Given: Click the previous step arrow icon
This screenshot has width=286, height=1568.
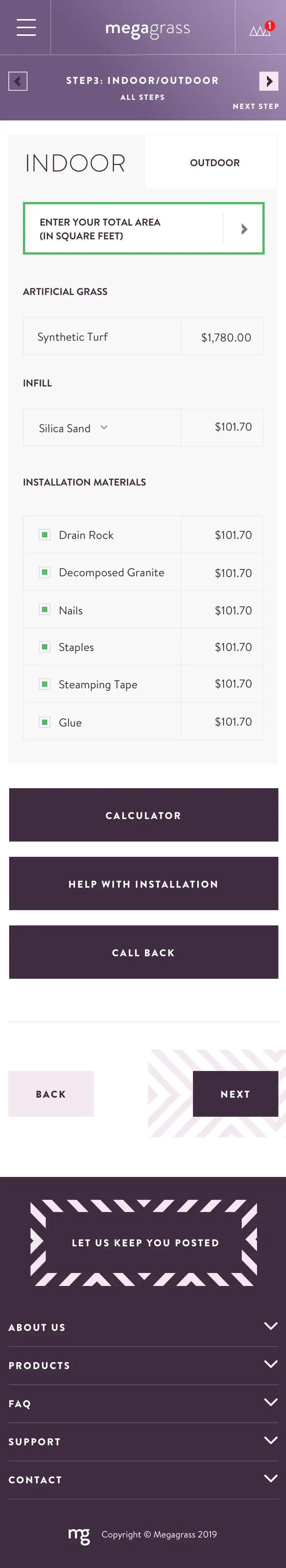Looking at the screenshot, I should 18,81.
